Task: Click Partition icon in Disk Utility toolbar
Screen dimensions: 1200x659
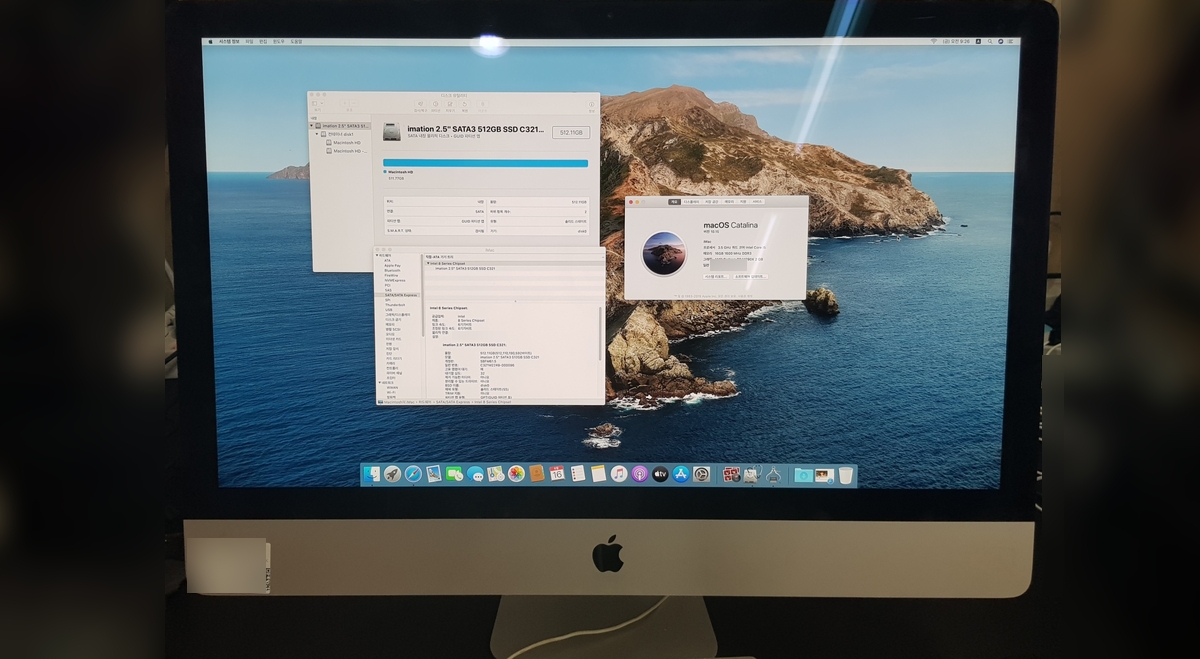Action: click(435, 104)
